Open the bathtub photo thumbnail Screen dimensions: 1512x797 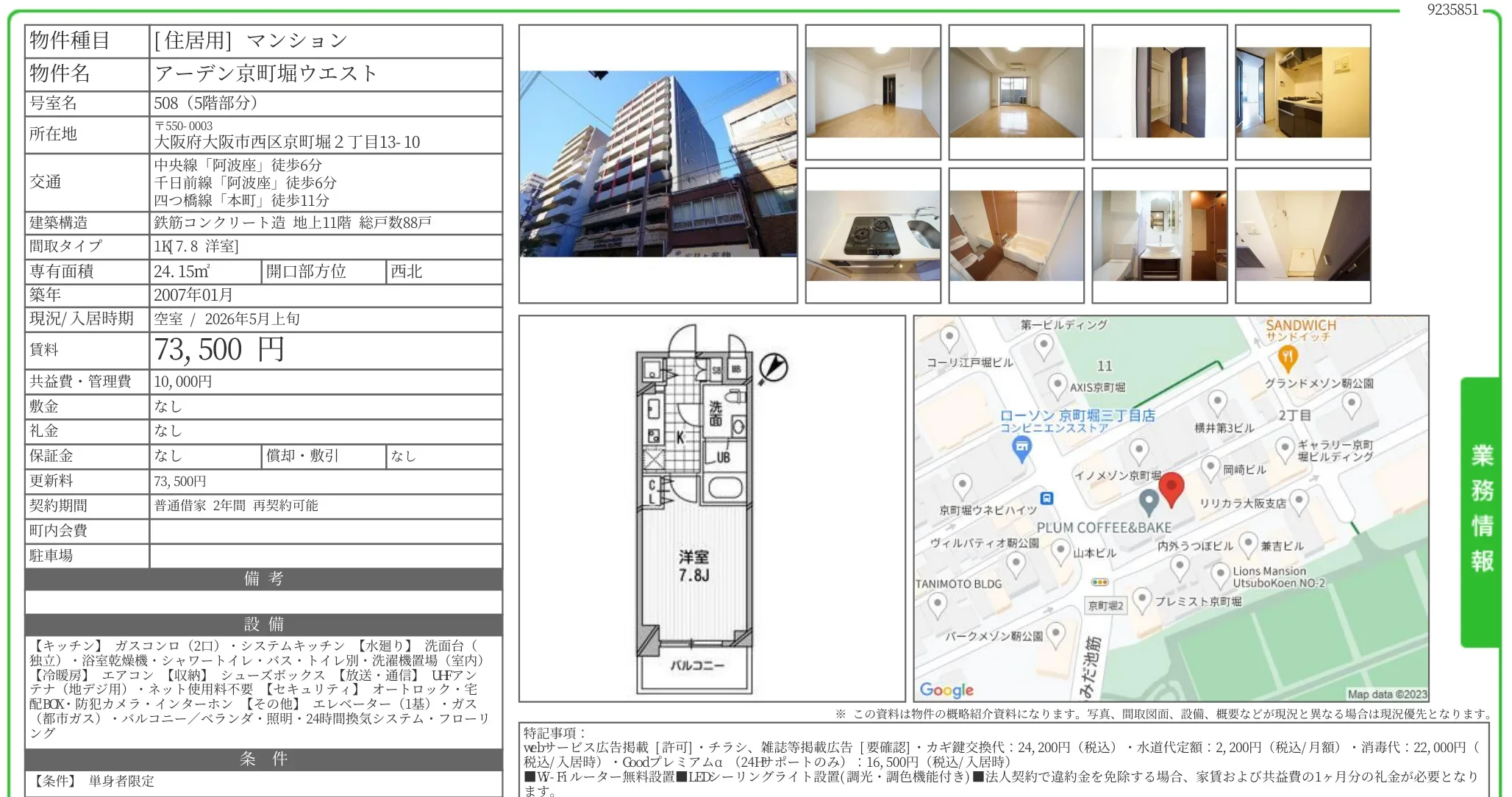pyautogui.click(x=1016, y=235)
